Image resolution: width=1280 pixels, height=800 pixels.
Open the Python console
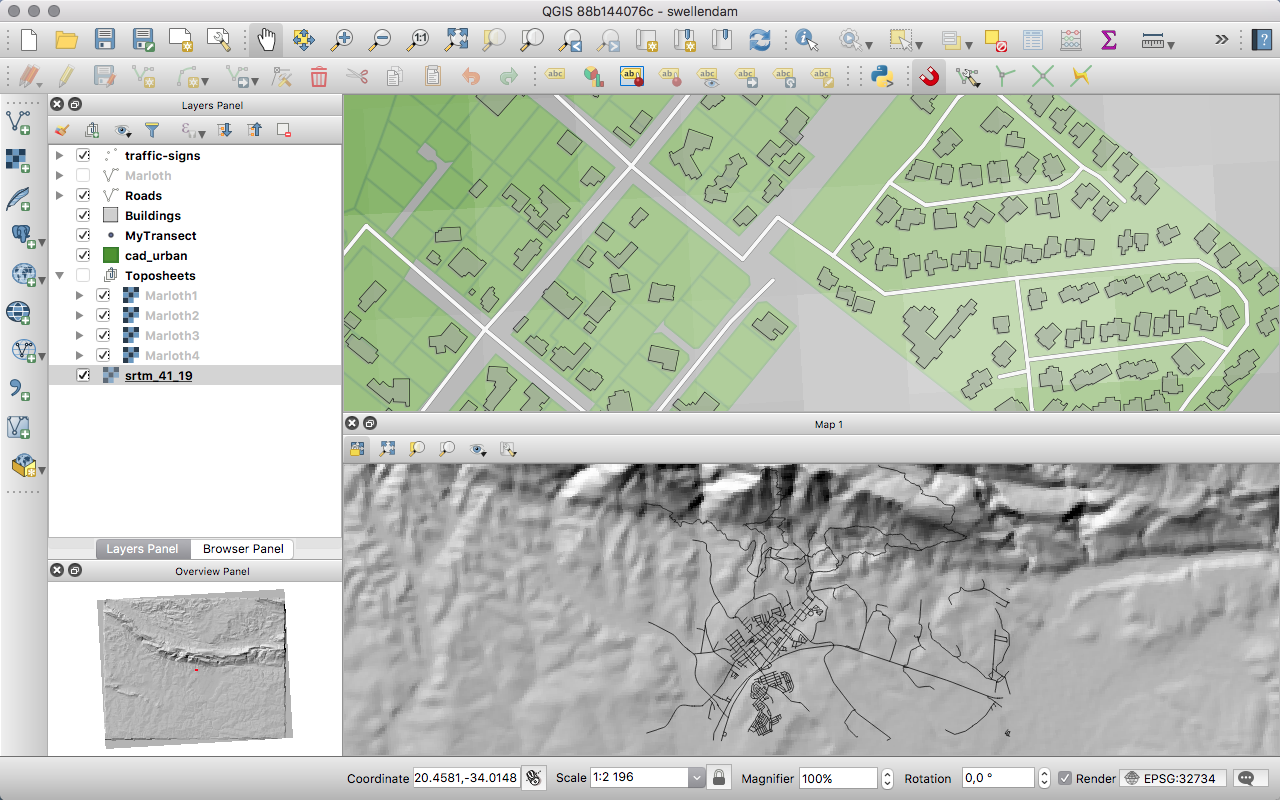pos(882,76)
